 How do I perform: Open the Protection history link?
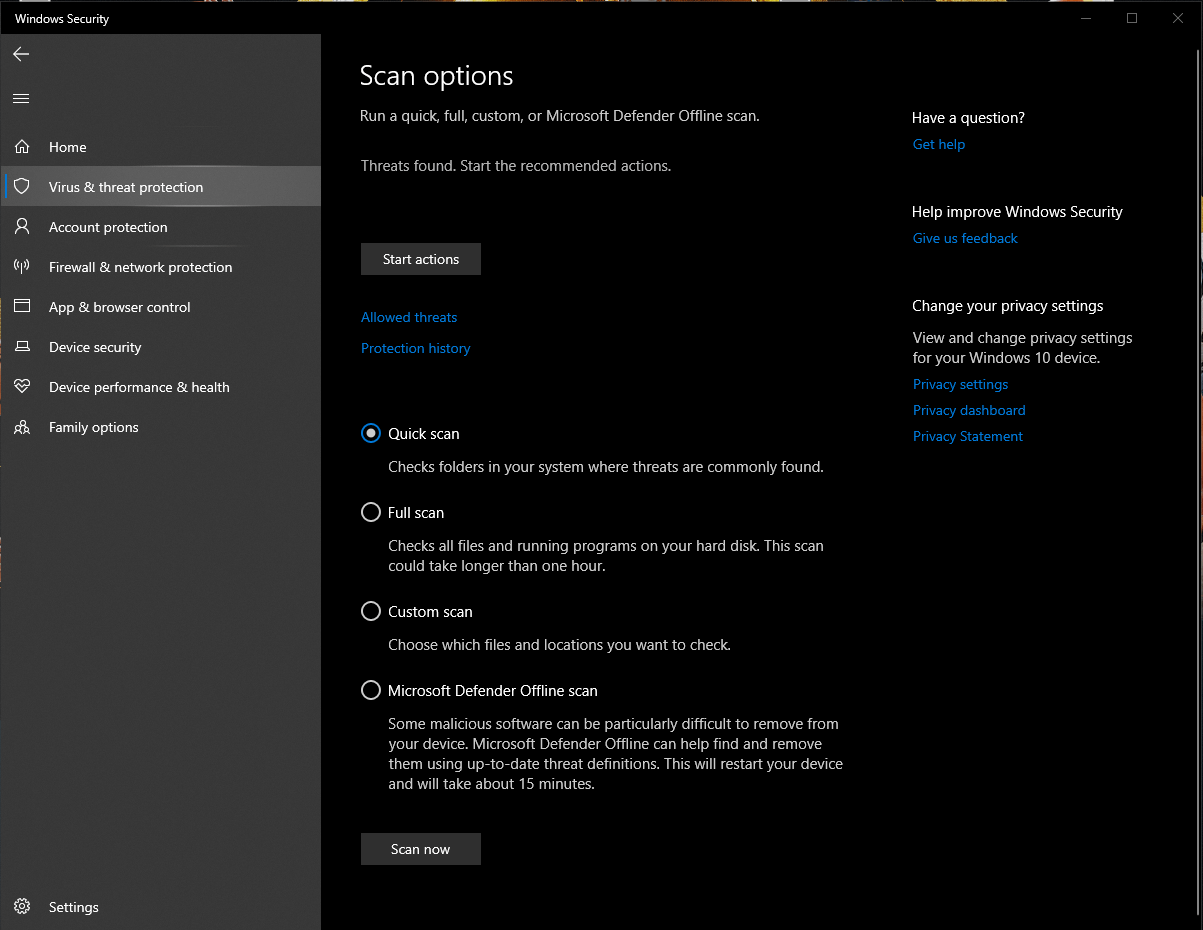415,348
